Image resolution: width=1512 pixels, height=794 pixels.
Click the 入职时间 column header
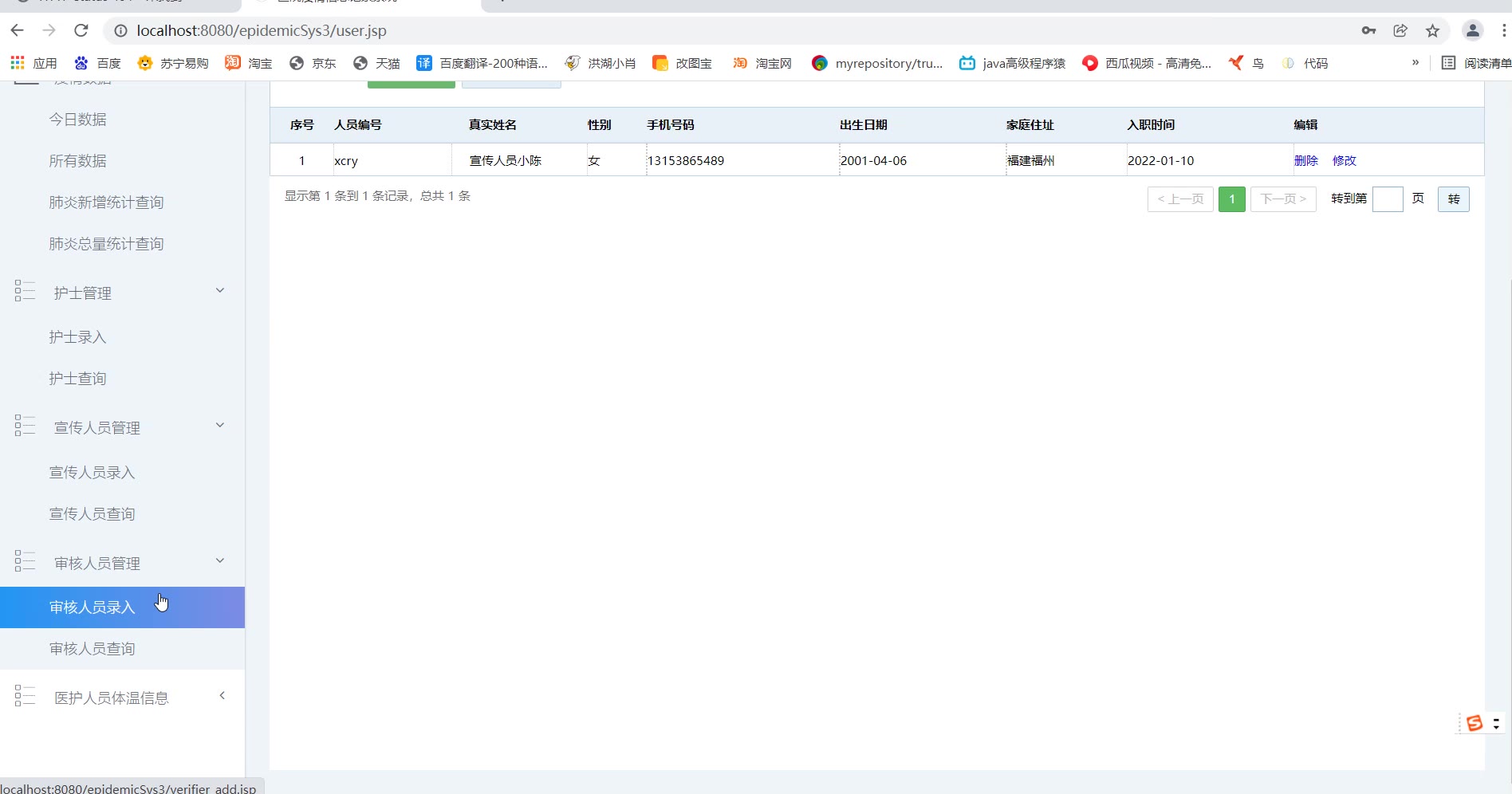[x=1151, y=124]
